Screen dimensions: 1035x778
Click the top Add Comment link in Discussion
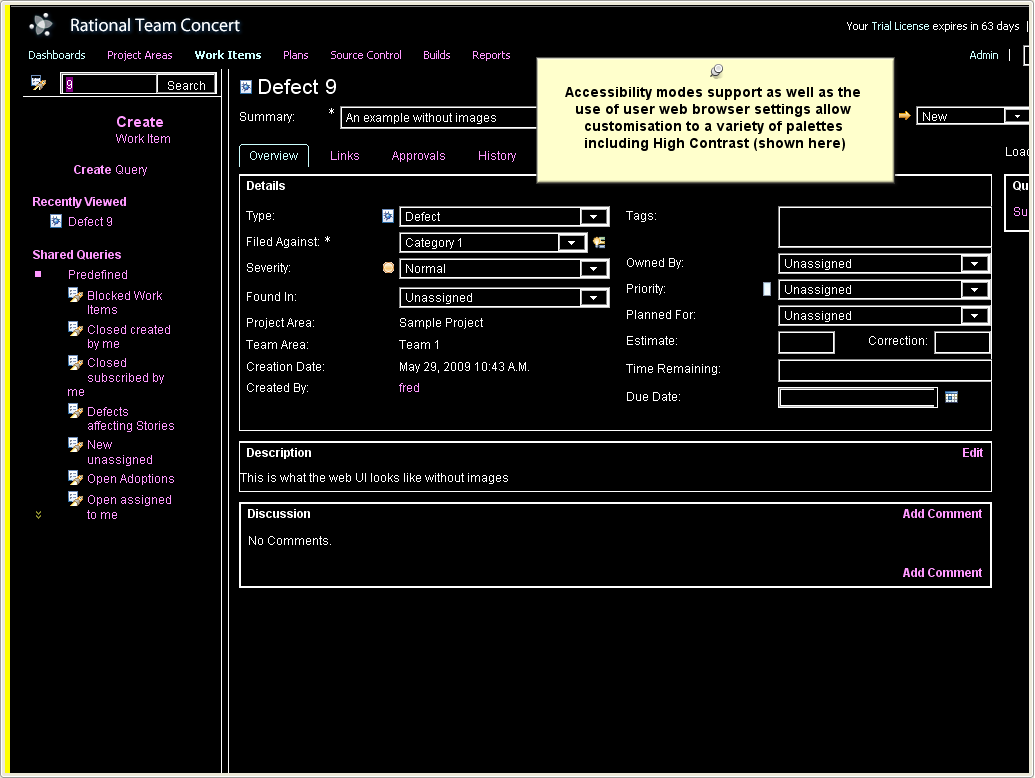pos(942,514)
